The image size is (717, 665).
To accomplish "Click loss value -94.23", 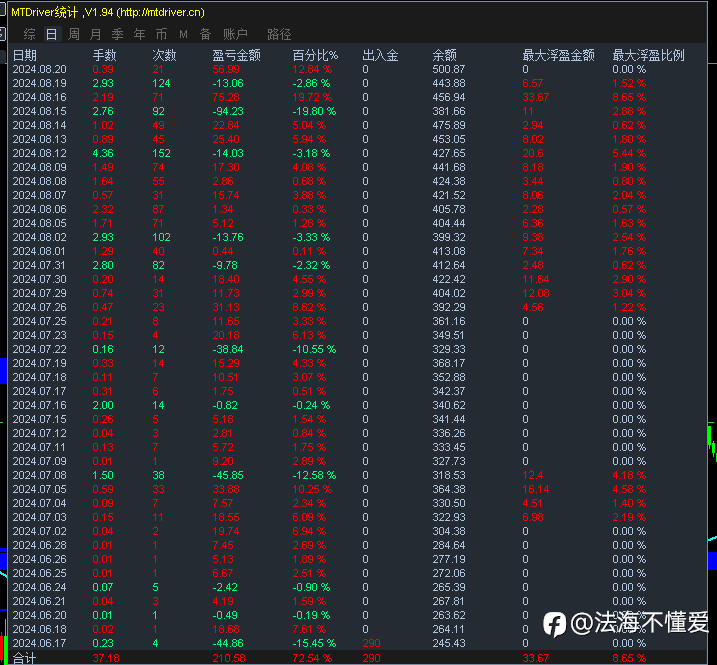I will pyautogui.click(x=228, y=111).
